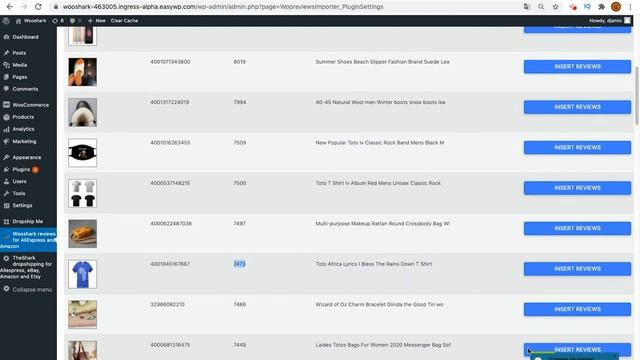Image resolution: width=640 pixels, height=360 pixels.
Task: Open the browser zoom magnifier icon
Action: [541, 7]
